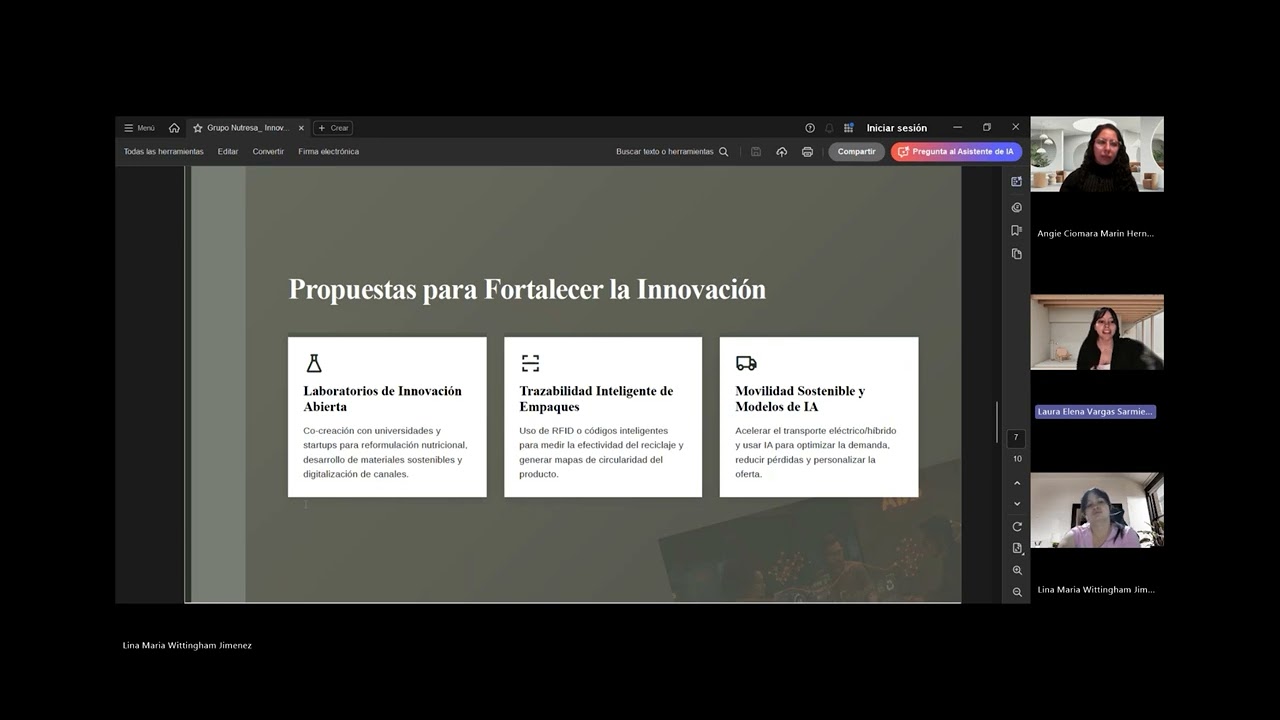Click the Buscar texto o herramientas search field

[x=665, y=152]
